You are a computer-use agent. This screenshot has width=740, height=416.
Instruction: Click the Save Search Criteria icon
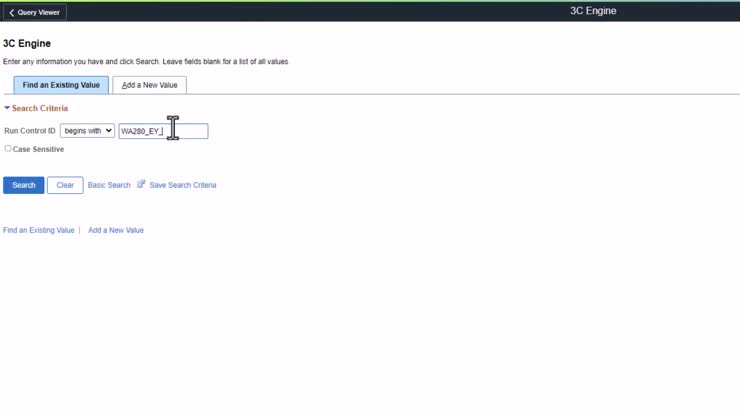click(x=141, y=184)
